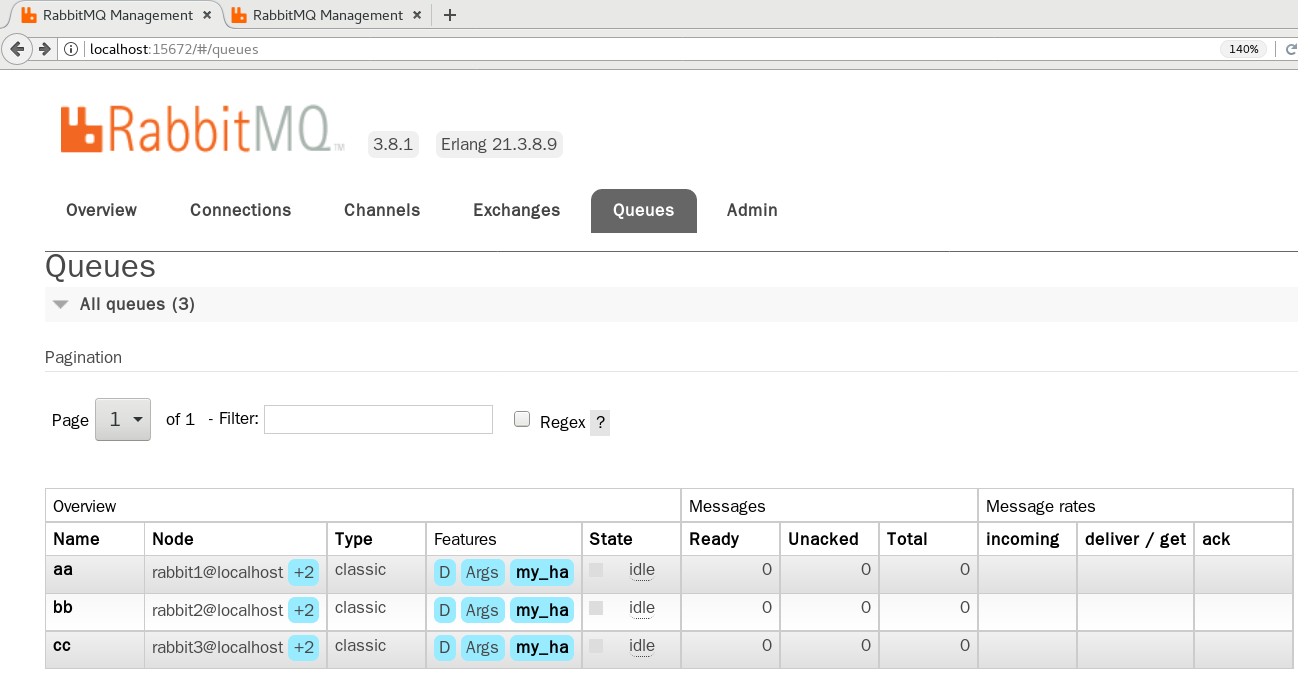This screenshot has height=679, width=1298.
Task: Enable the Regex checkbox
Action: pos(522,418)
